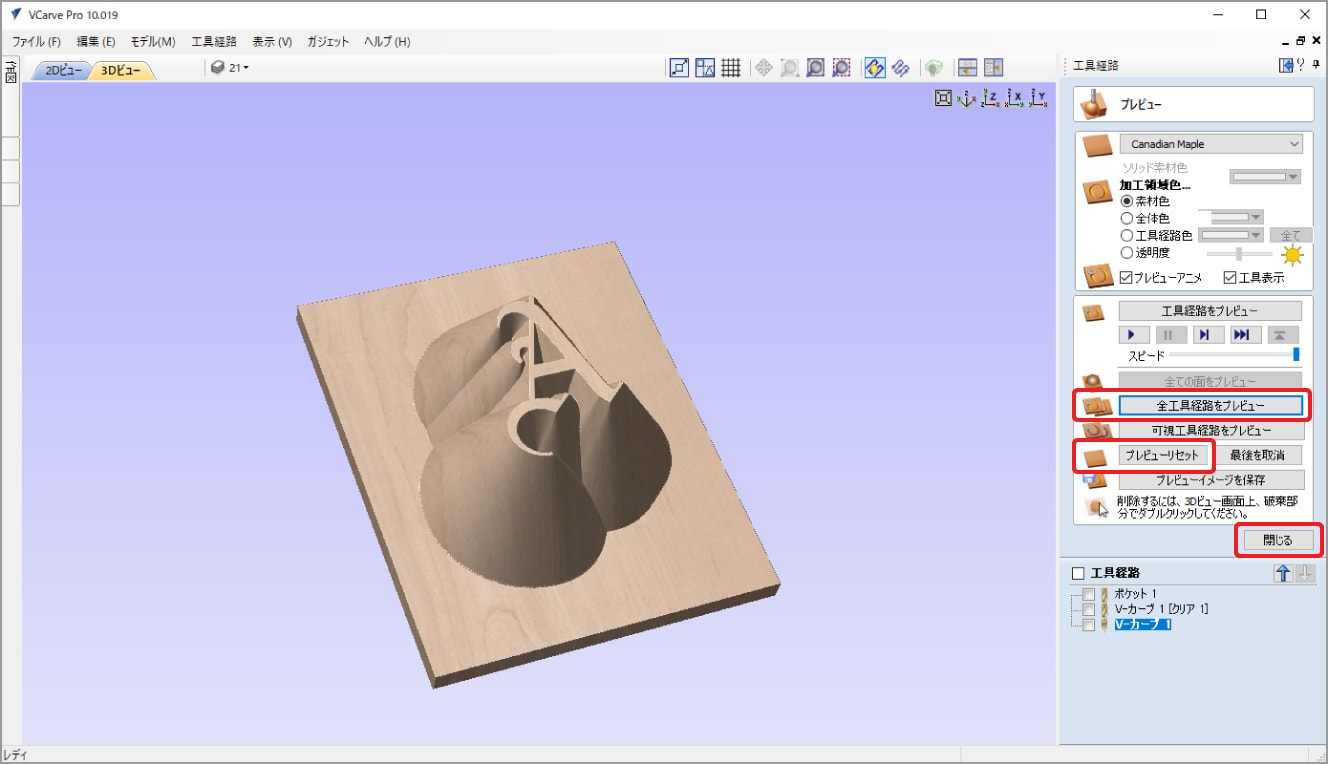The width and height of the screenshot is (1328, 764).
Task: Click the sun brightness icon
Action: coord(1293,255)
